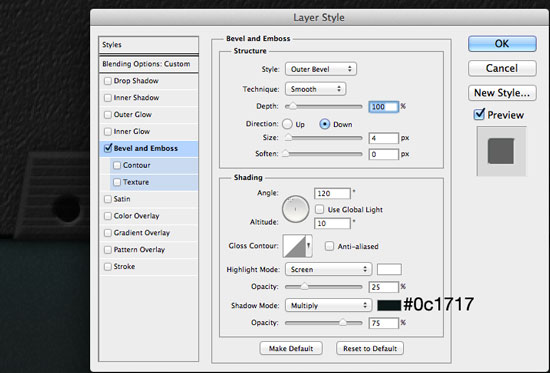Click the Soften slider handle
The width and height of the screenshot is (550, 373).
286,153
